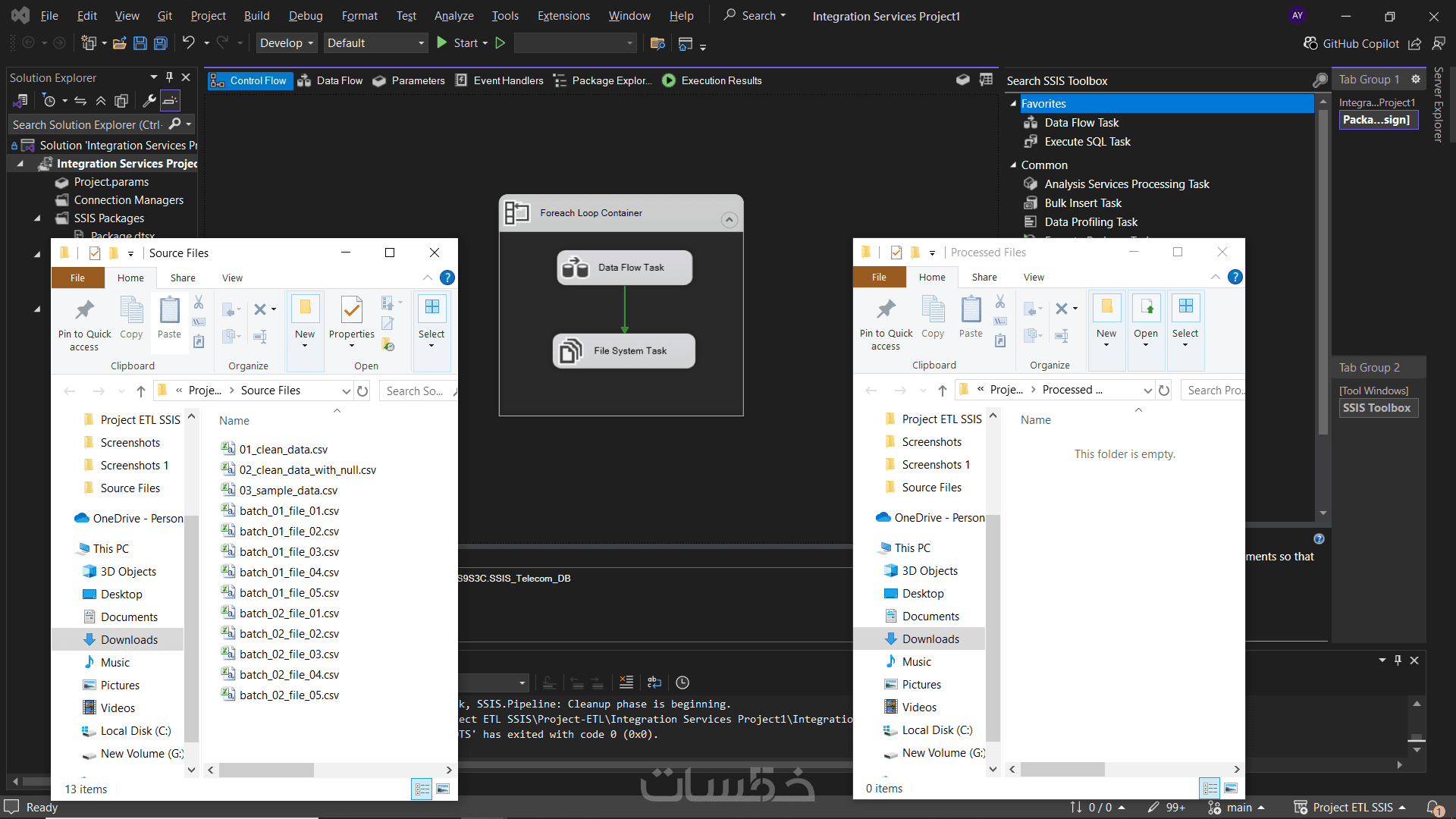Open the Extensions menu
This screenshot has width=1456, height=819.
[x=563, y=16]
